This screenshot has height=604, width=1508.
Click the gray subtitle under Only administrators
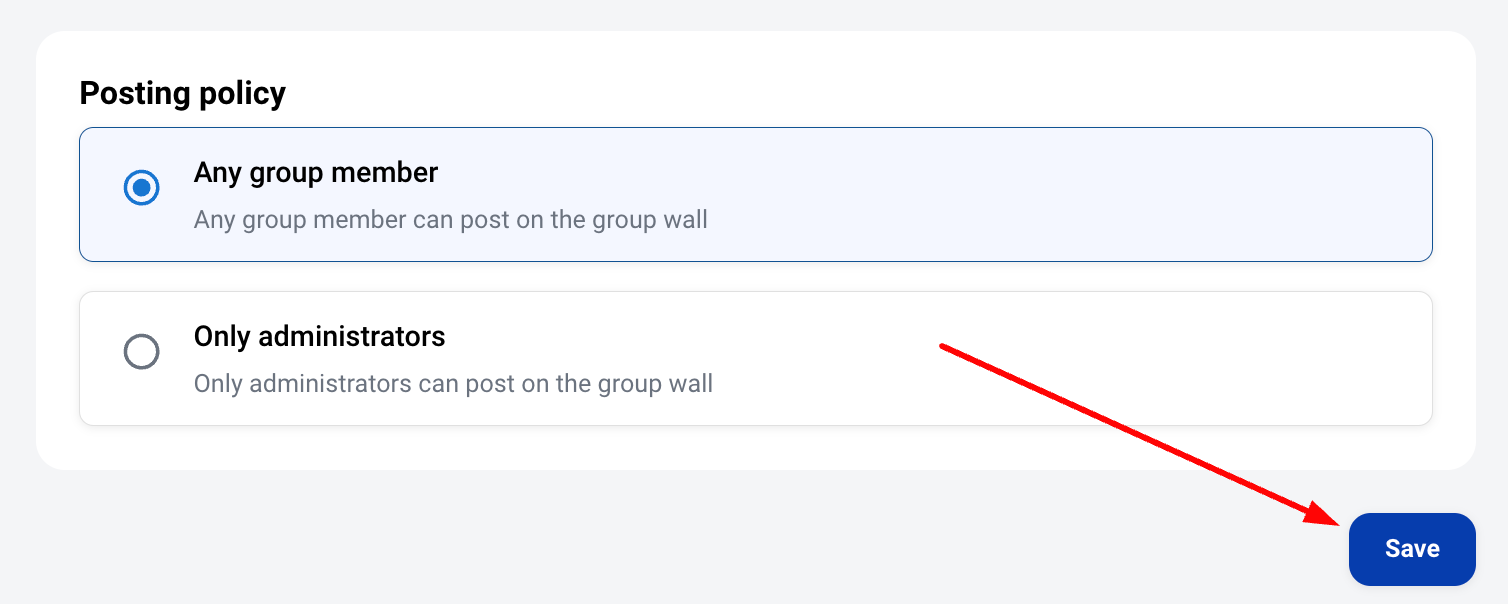click(x=453, y=383)
